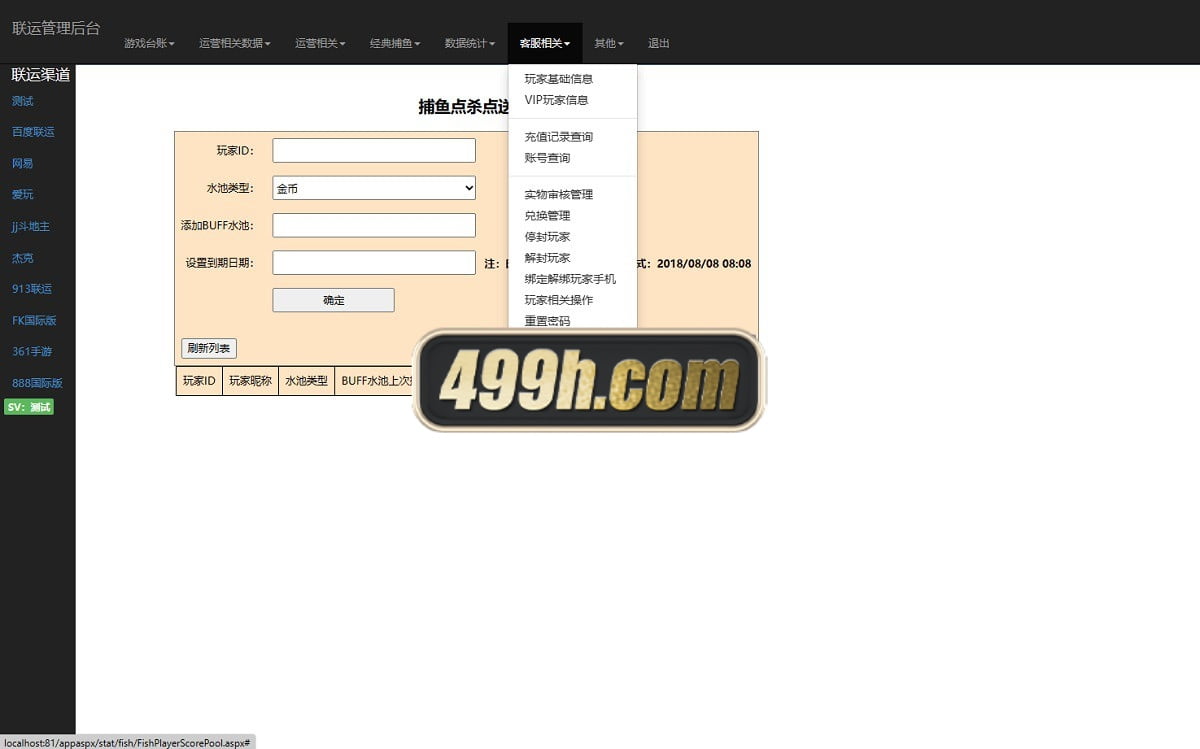
Task: Open the 百度联运 channel link
Action: [33, 132]
